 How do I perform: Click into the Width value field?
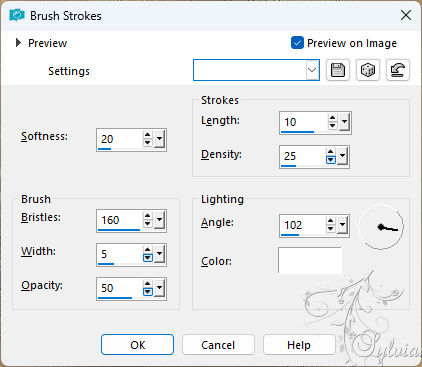point(120,254)
